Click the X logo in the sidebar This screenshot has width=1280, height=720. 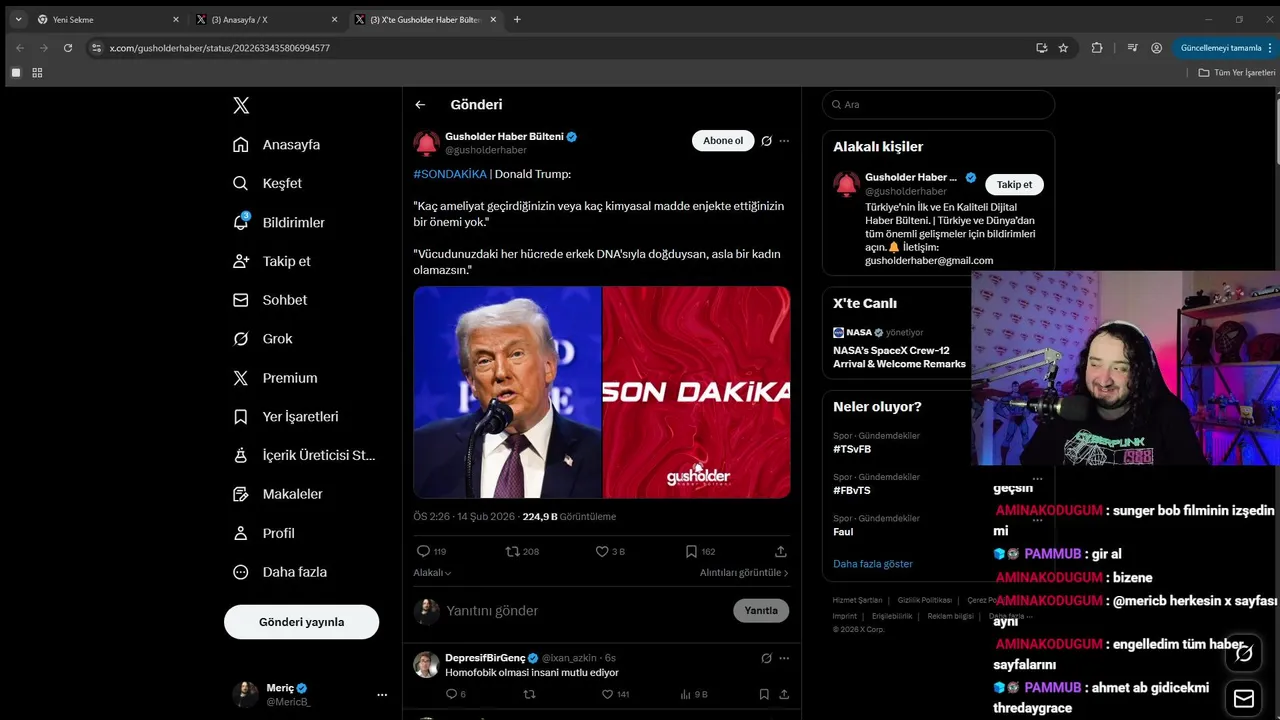click(x=241, y=105)
